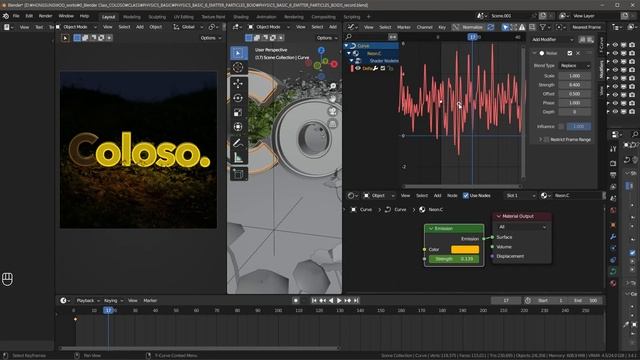Open the Slot 1 material slot dropdown

pyautogui.click(x=520, y=196)
